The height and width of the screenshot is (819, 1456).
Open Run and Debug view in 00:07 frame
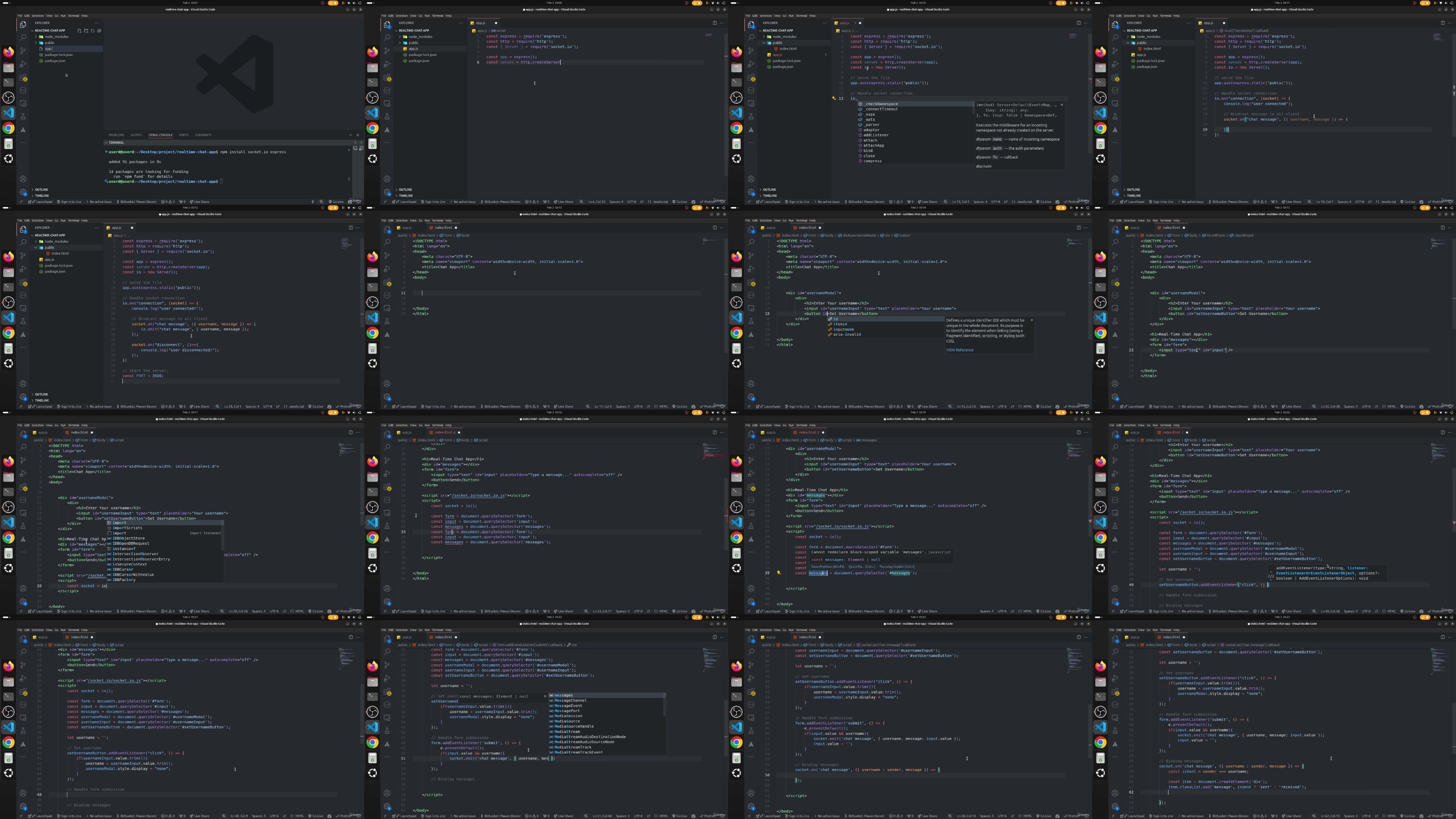click(x=23, y=64)
